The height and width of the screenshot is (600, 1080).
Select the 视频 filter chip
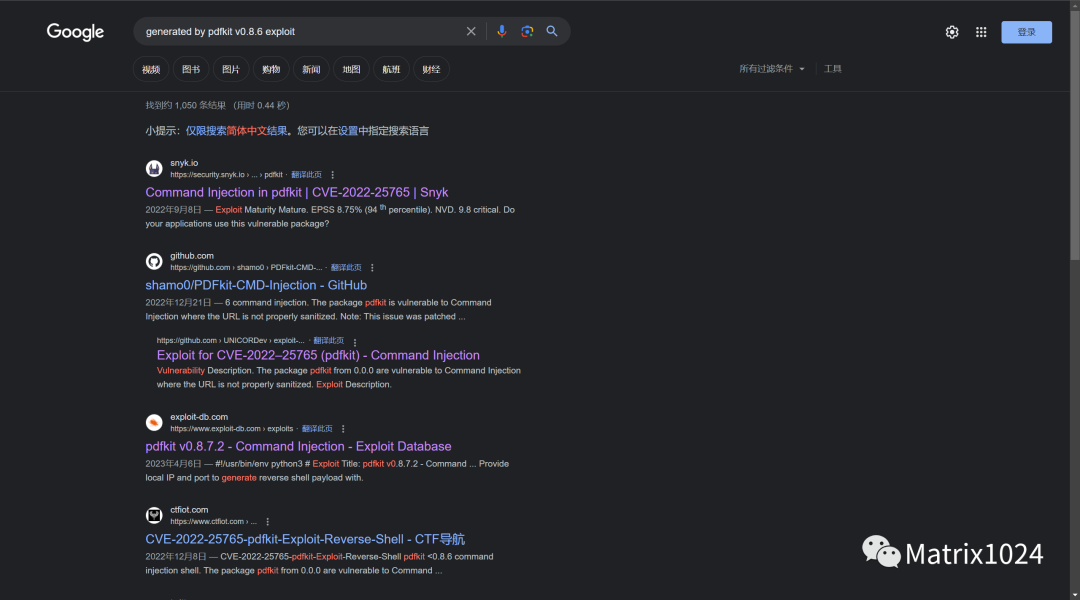click(x=151, y=70)
